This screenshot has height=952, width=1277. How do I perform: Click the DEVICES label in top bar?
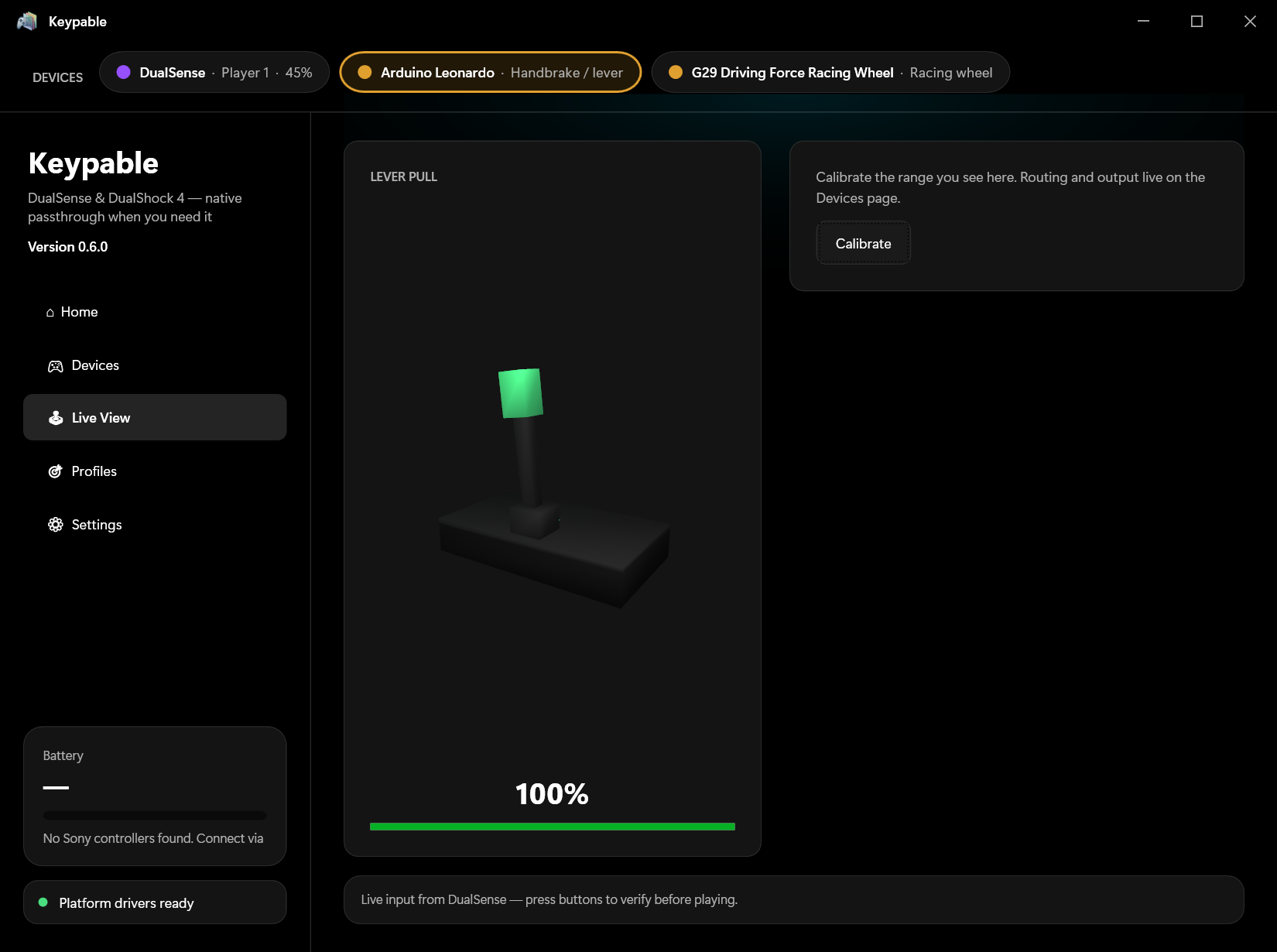click(58, 77)
